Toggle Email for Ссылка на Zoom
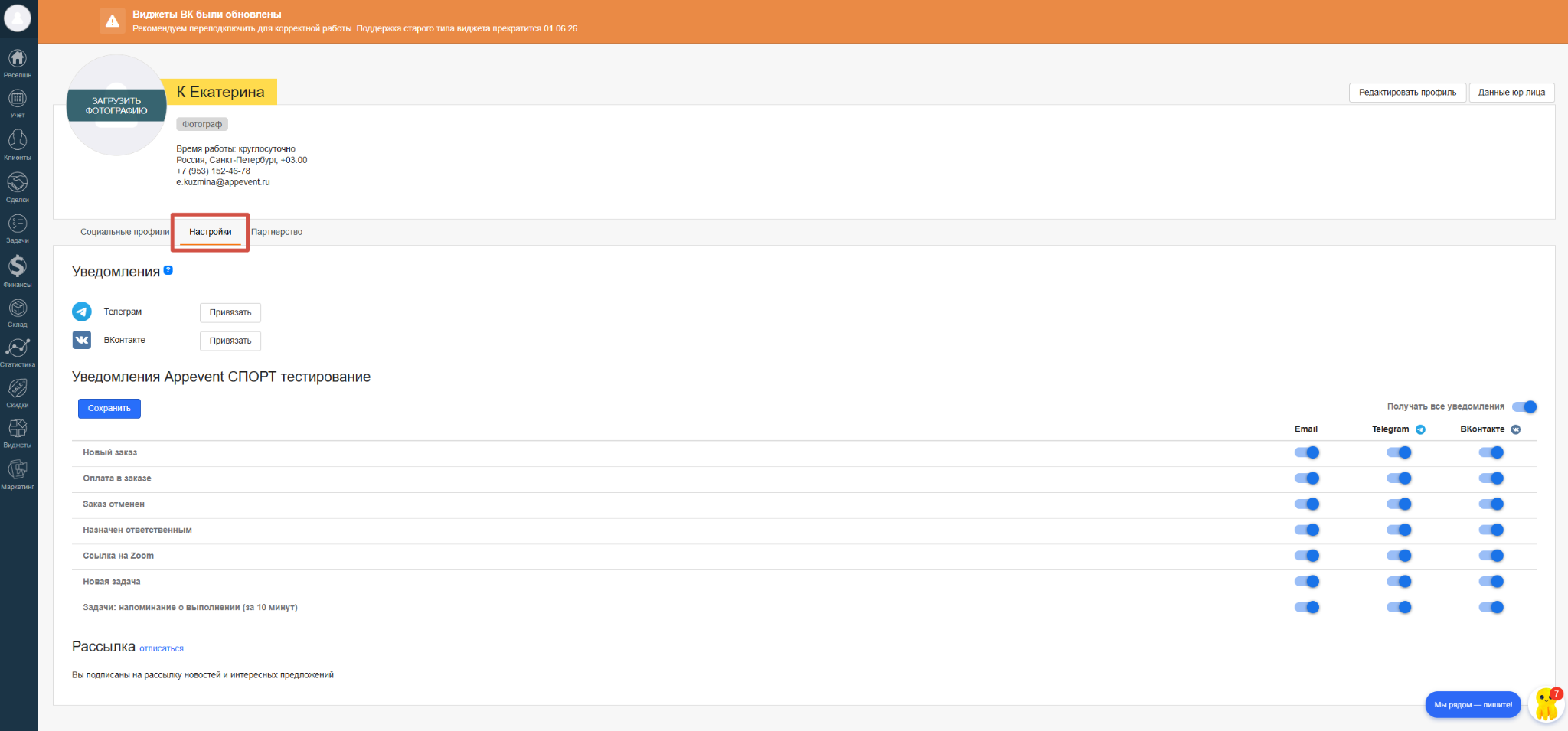 pos(1307,556)
